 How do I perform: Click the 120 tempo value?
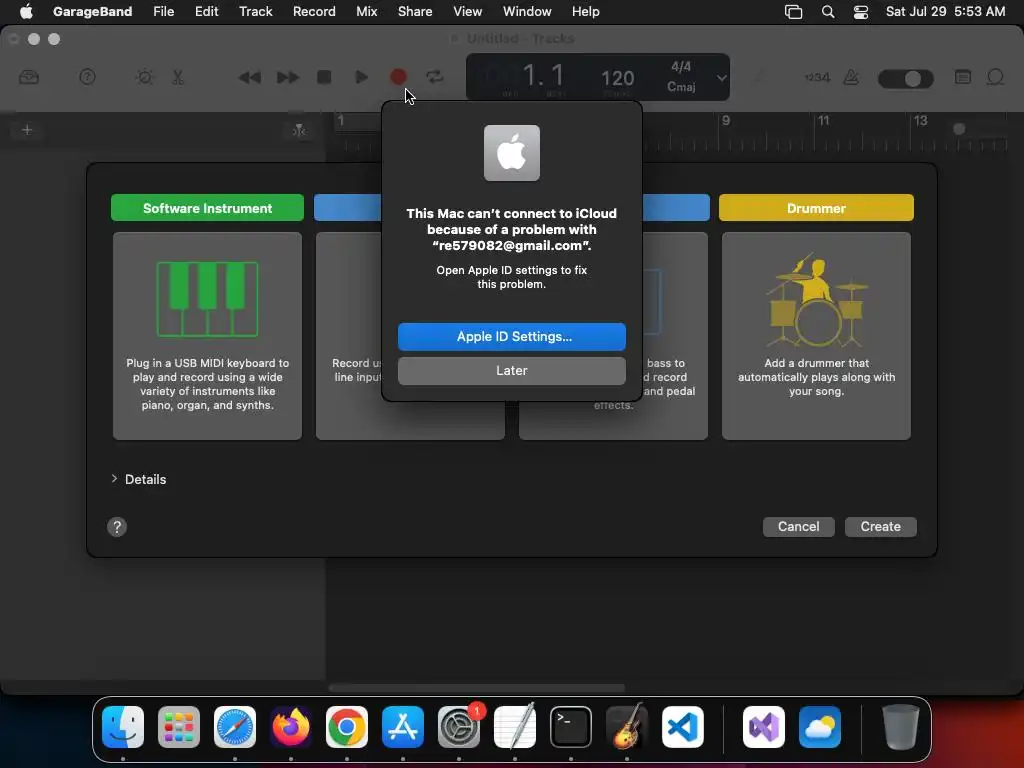[x=617, y=78]
